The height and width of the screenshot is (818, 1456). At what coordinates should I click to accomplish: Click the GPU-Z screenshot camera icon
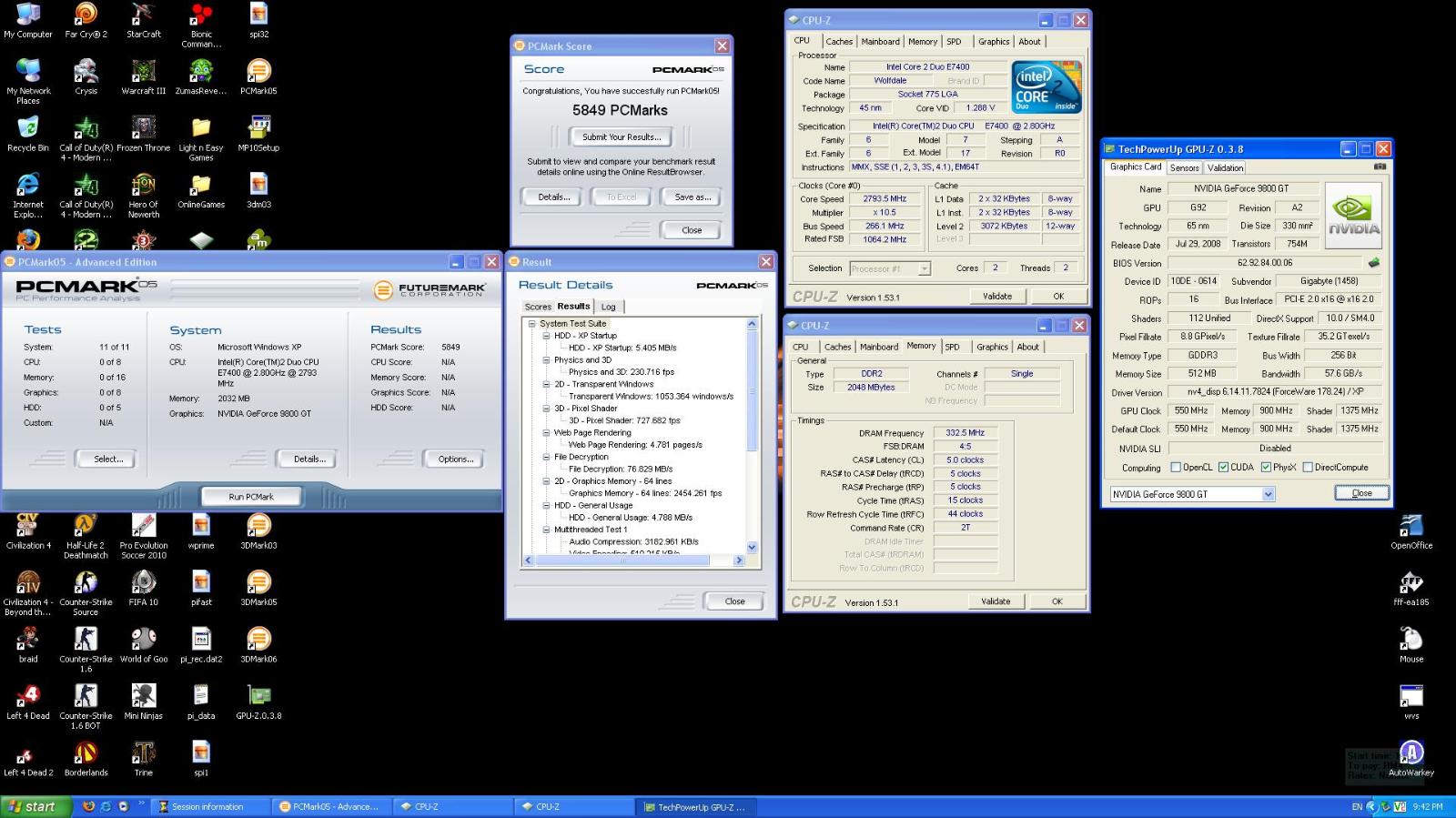tap(1380, 167)
